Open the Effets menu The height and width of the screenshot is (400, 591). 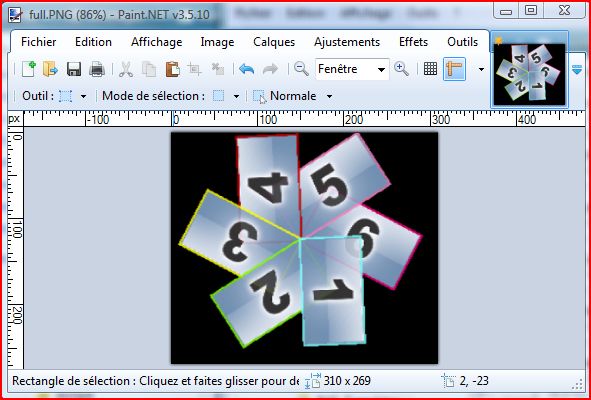pyautogui.click(x=413, y=42)
